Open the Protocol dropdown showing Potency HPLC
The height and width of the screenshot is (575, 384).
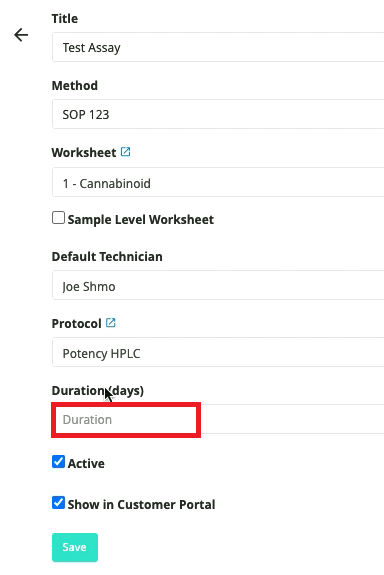218,352
